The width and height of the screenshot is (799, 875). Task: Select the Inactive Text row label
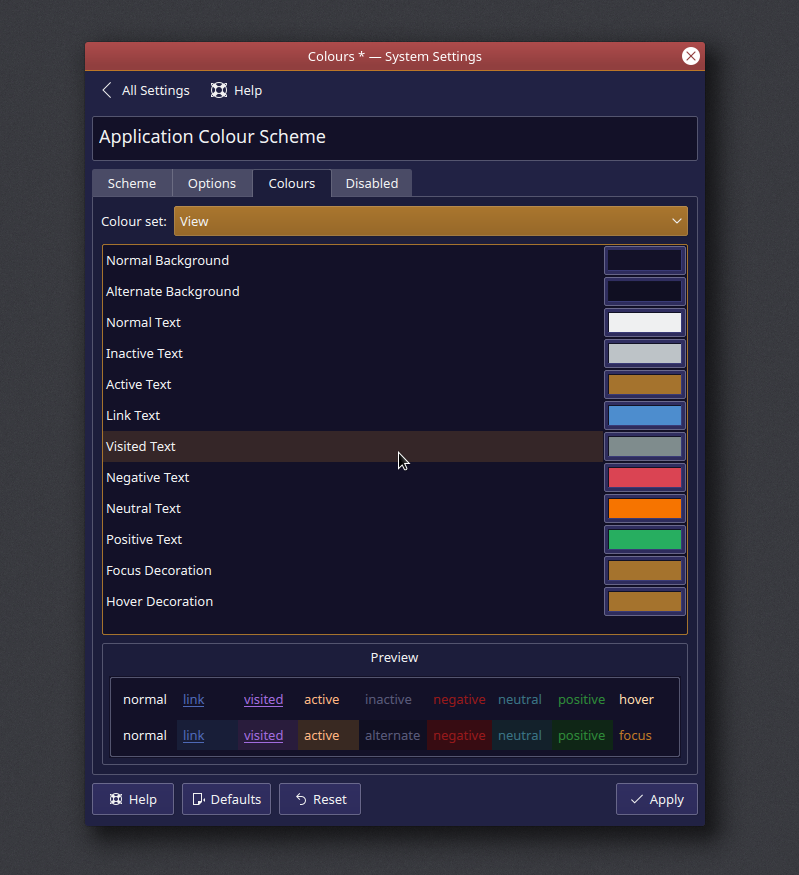pos(144,353)
